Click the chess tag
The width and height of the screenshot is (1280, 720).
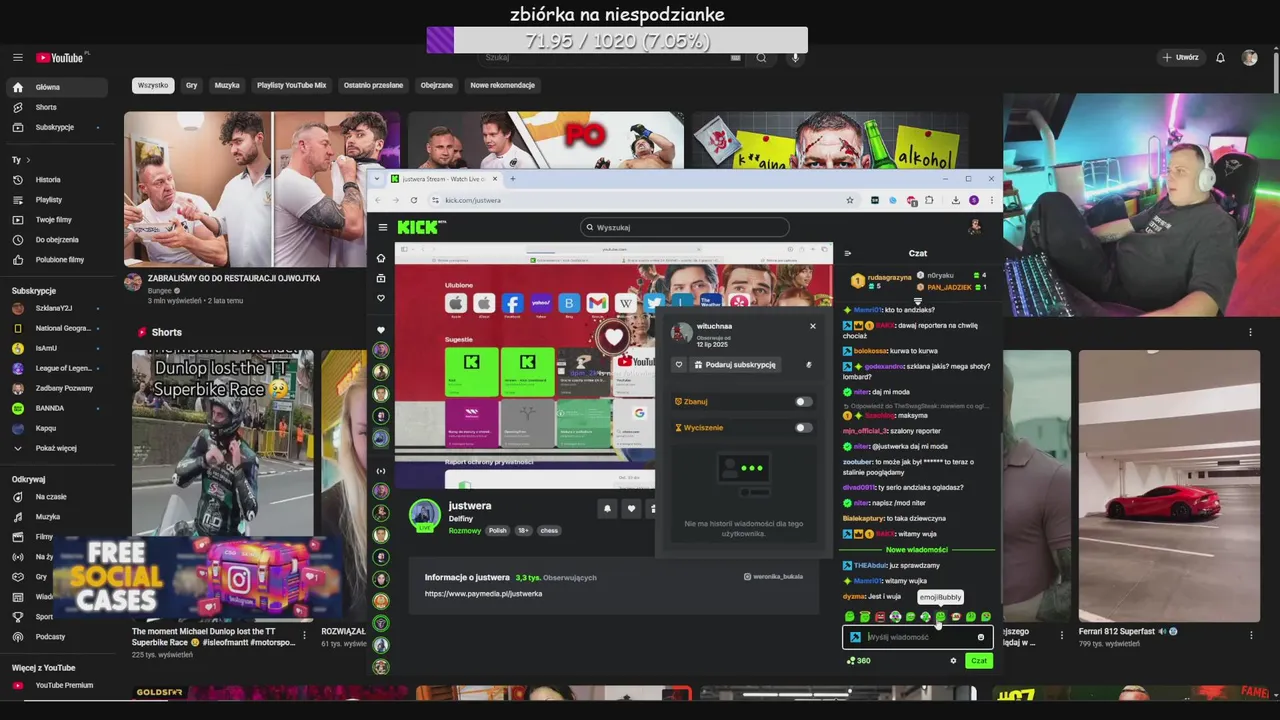pyautogui.click(x=549, y=531)
